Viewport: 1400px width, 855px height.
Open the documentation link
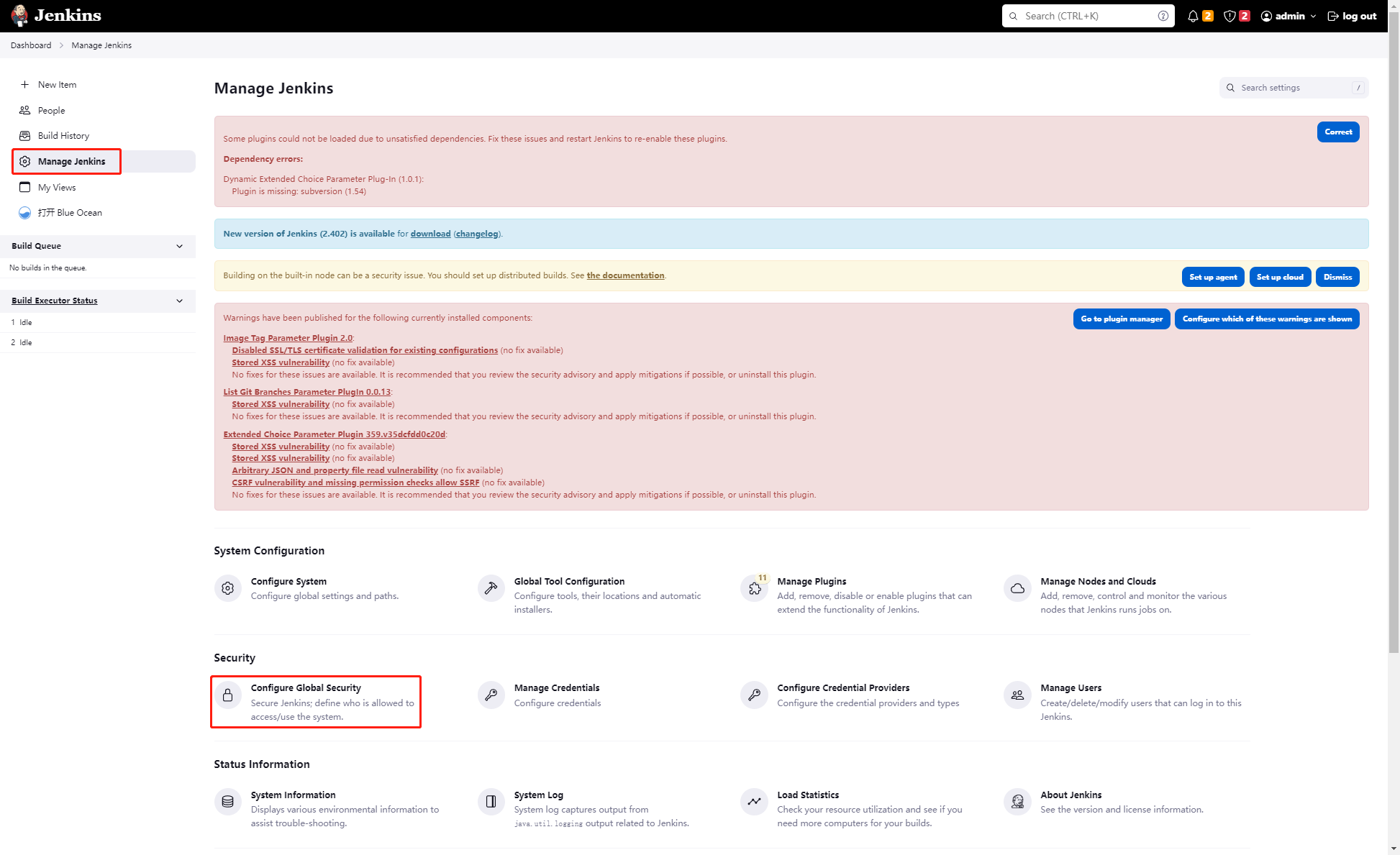coord(625,275)
